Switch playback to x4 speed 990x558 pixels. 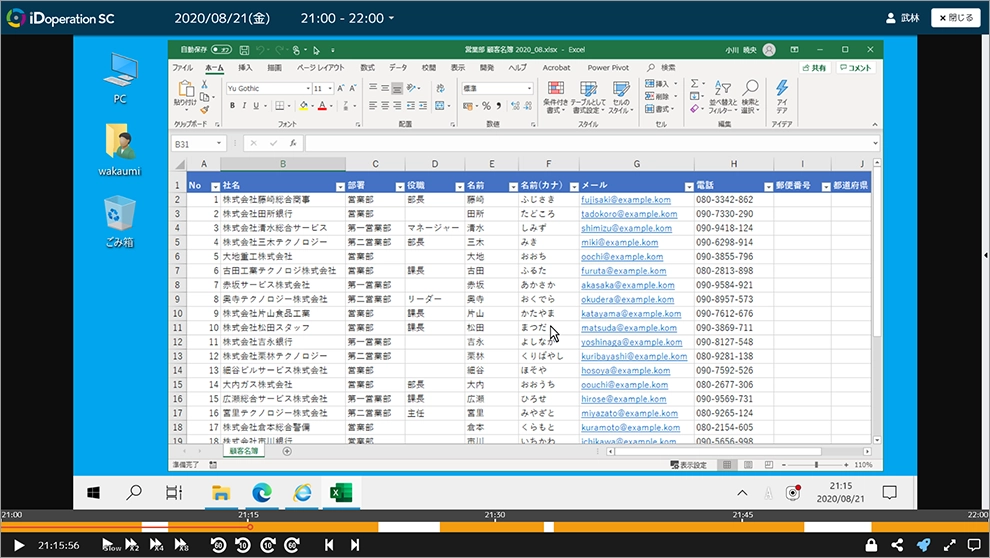157,545
